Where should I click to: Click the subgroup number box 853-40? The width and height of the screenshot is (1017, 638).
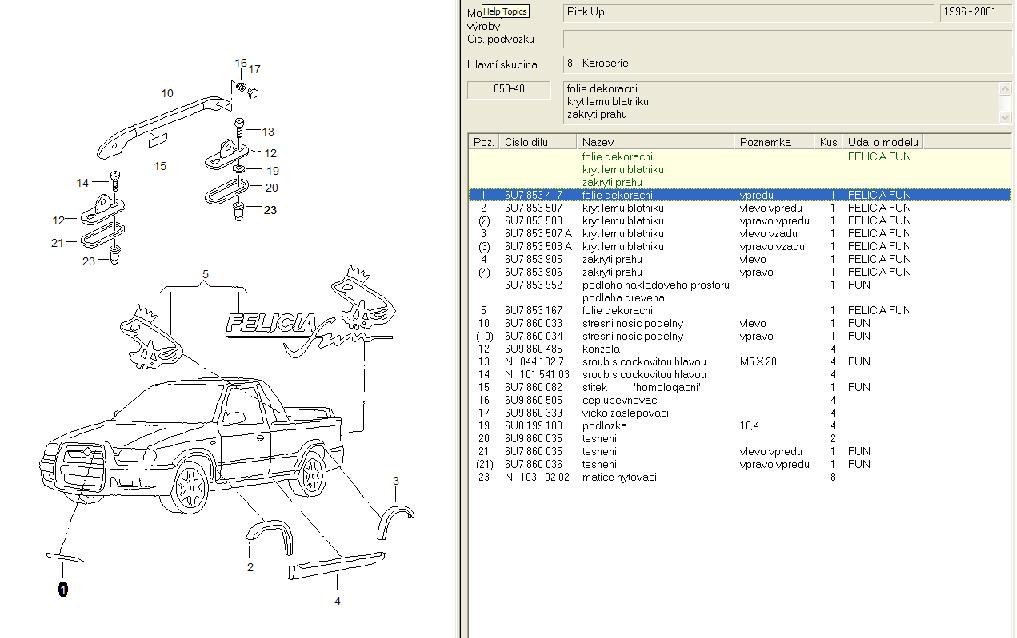[508, 89]
